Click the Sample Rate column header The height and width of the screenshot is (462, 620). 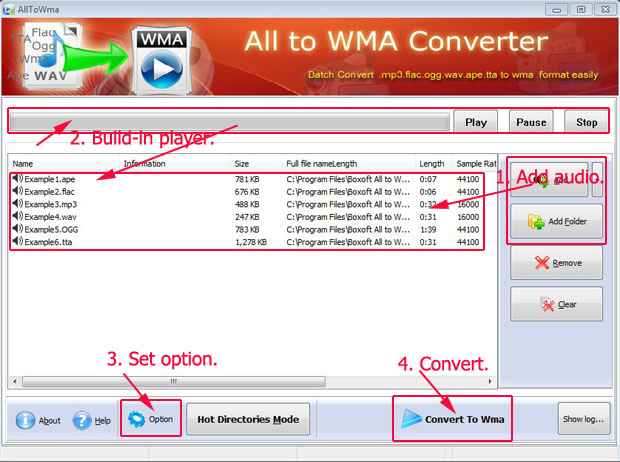tap(476, 164)
